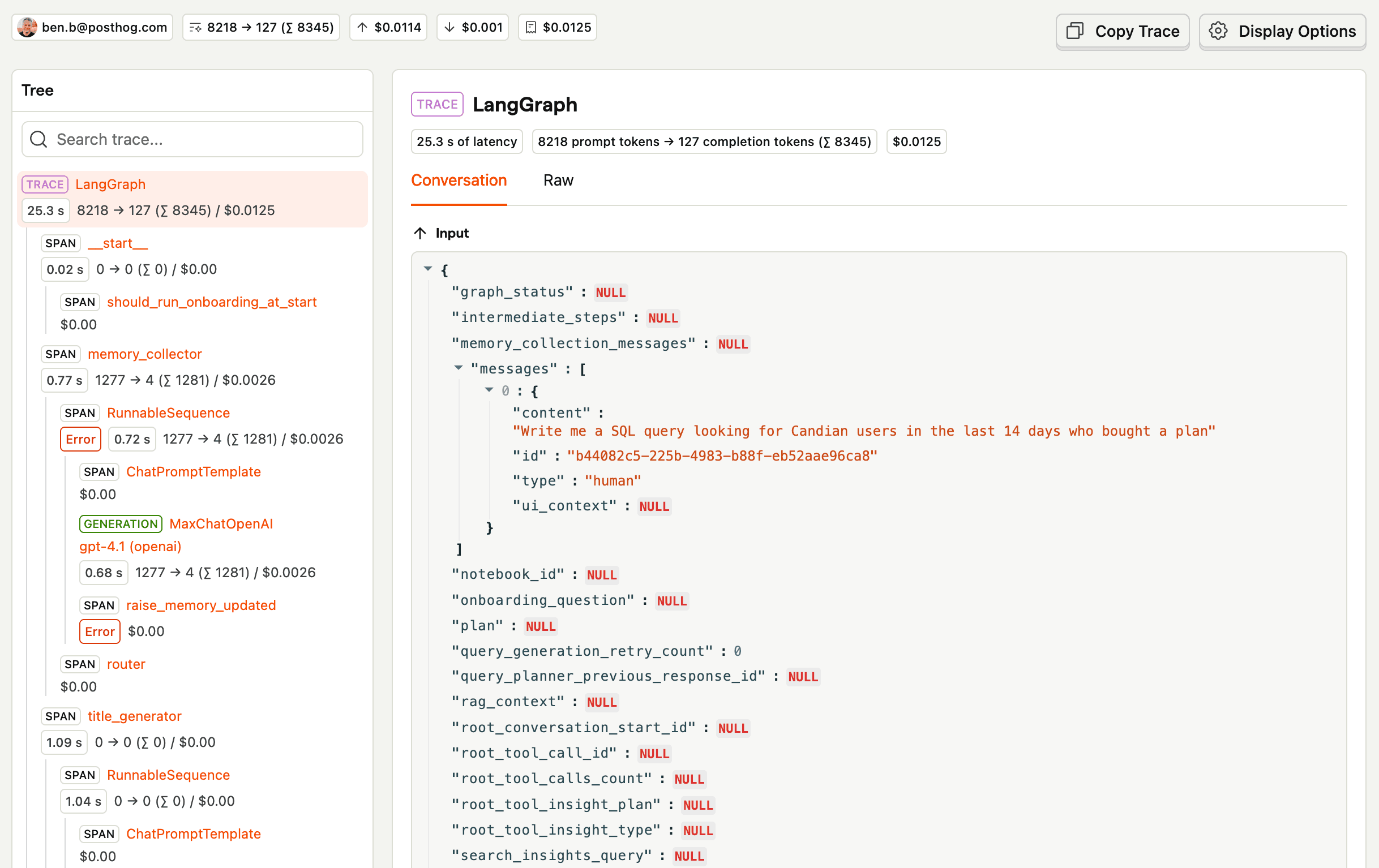1379x868 pixels.
Task: Open ChatPromptTemplate span under title_generator
Action: click(193, 833)
